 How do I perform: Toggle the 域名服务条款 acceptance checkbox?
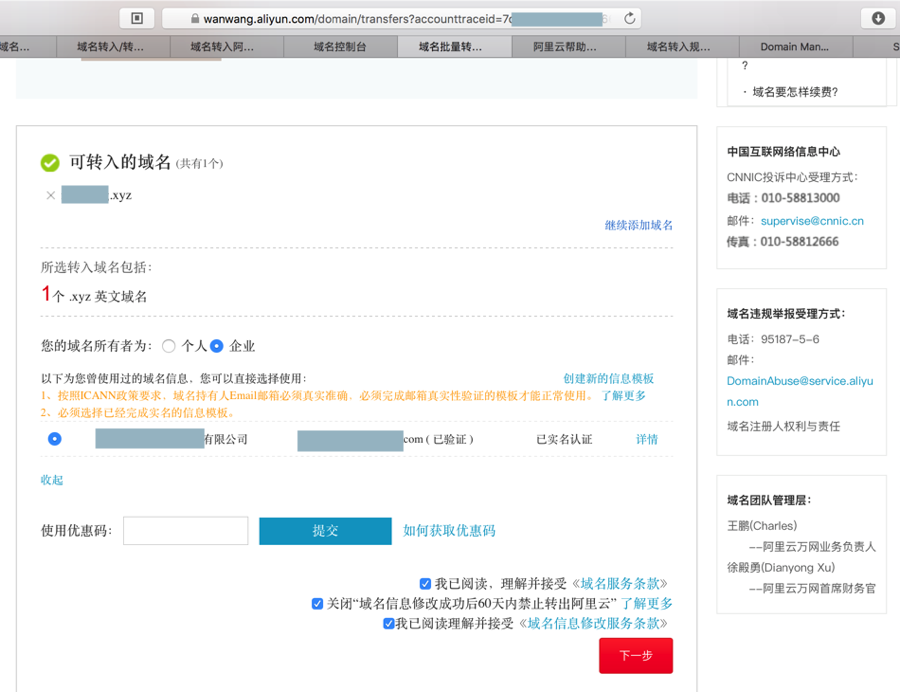(x=425, y=584)
